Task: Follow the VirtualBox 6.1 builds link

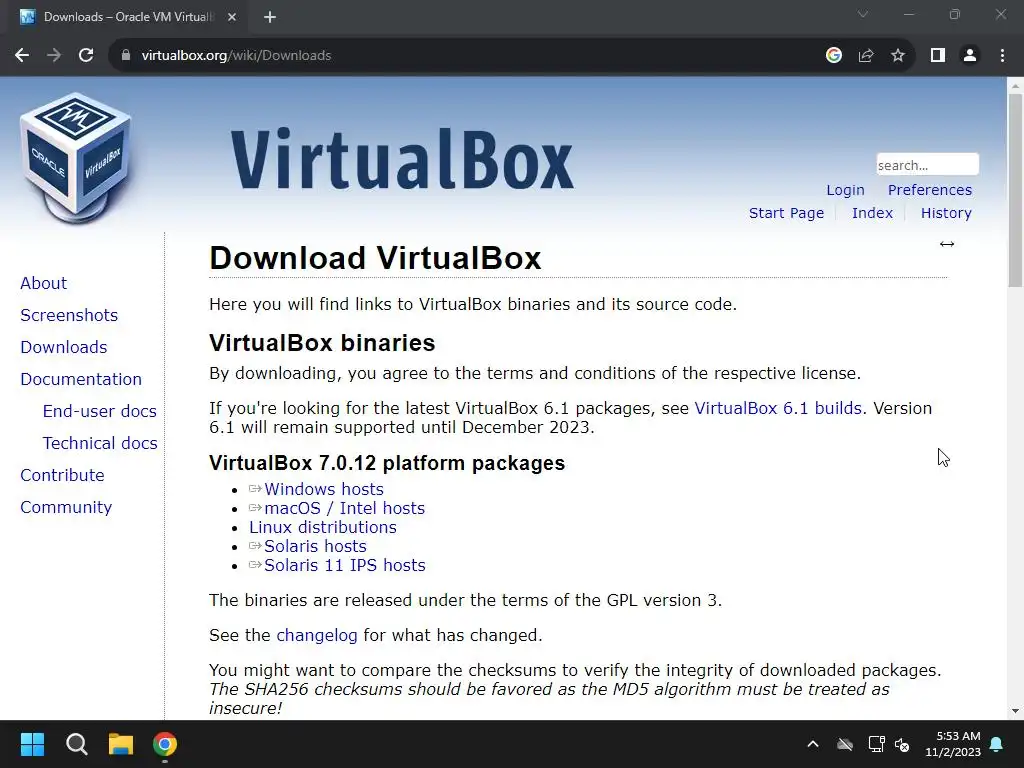Action: [778, 408]
